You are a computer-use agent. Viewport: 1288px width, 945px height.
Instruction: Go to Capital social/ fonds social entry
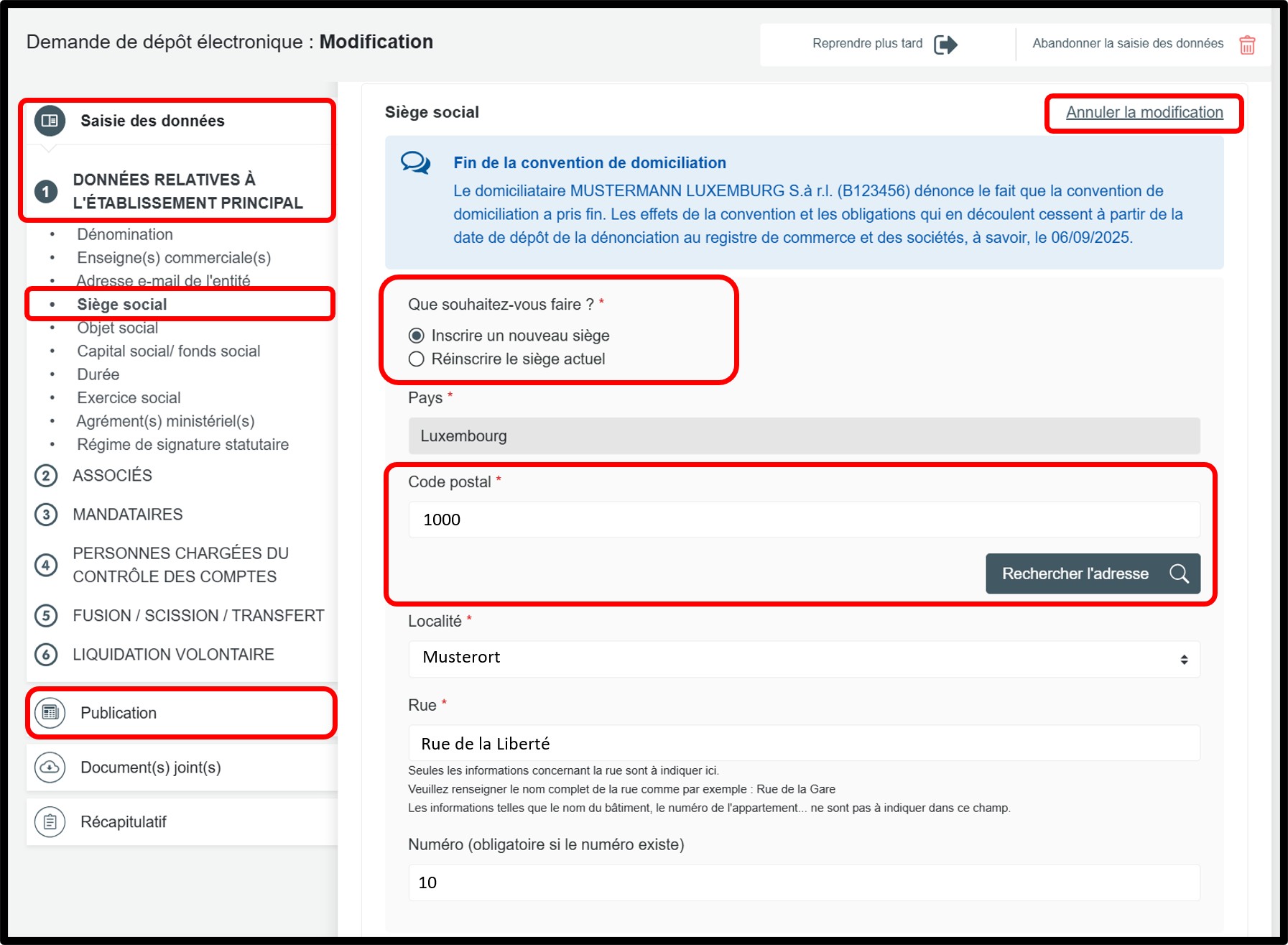click(x=169, y=351)
